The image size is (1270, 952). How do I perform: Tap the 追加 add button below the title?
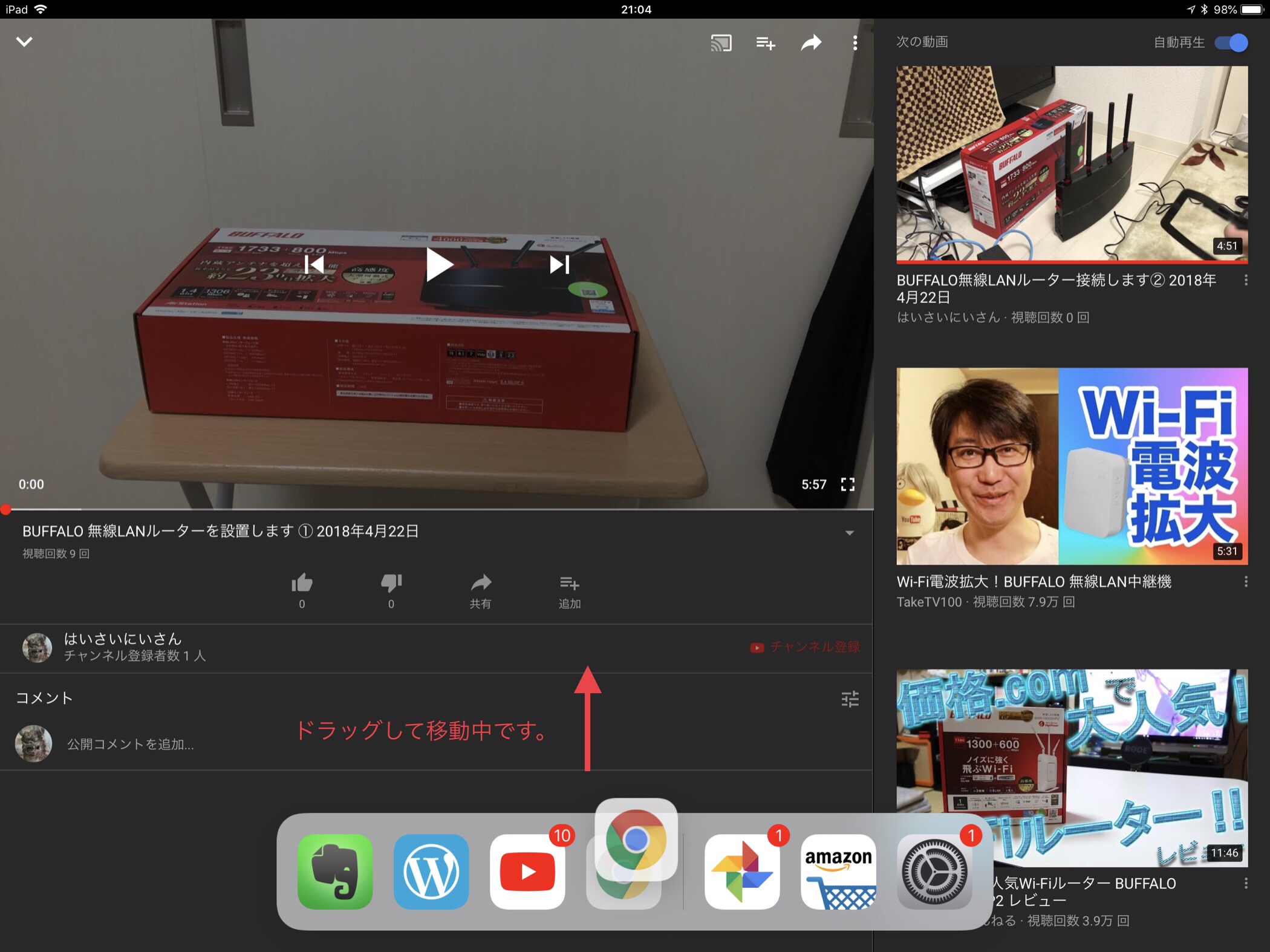coord(570,591)
